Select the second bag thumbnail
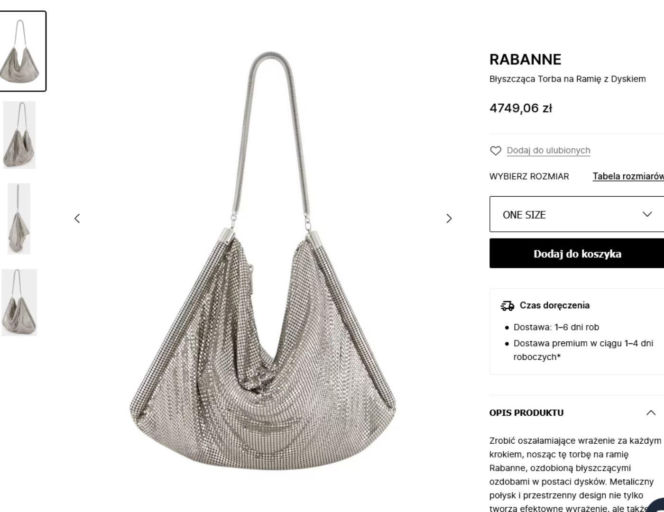The height and width of the screenshot is (512, 664). coord(19,135)
